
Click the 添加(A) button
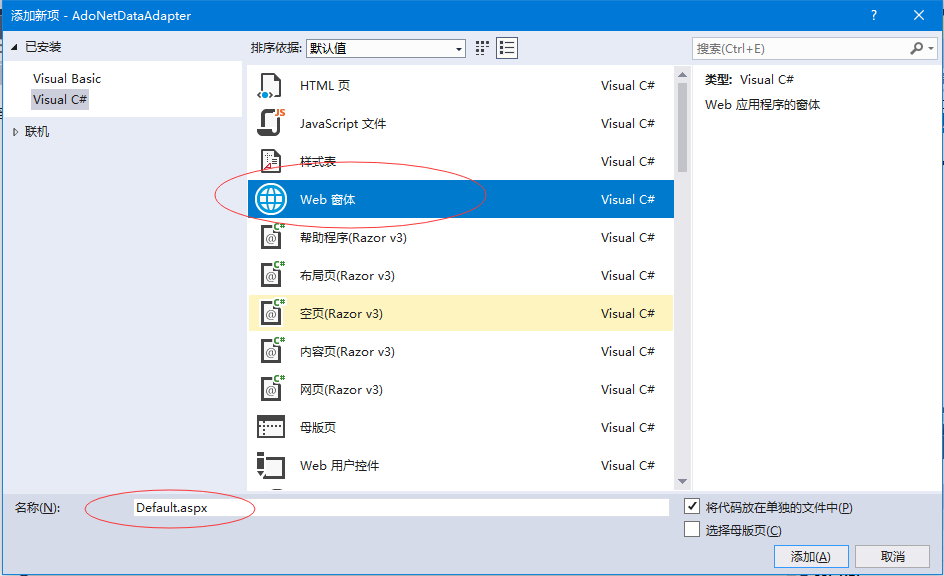[x=810, y=556]
